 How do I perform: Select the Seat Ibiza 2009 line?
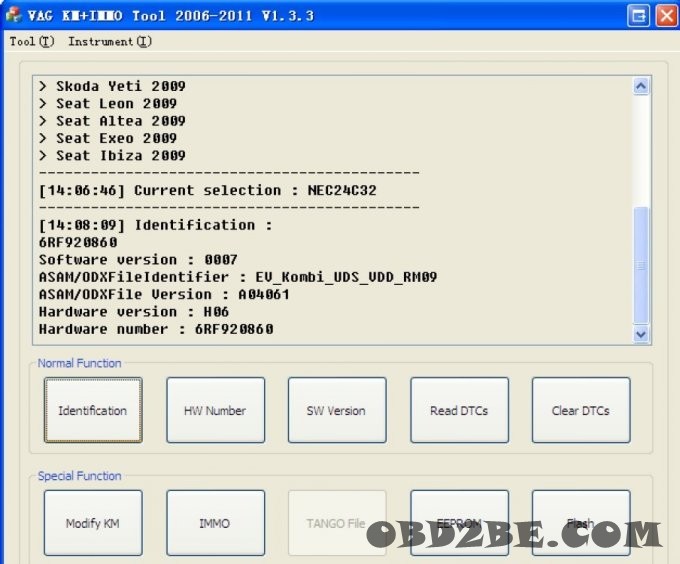(112, 156)
